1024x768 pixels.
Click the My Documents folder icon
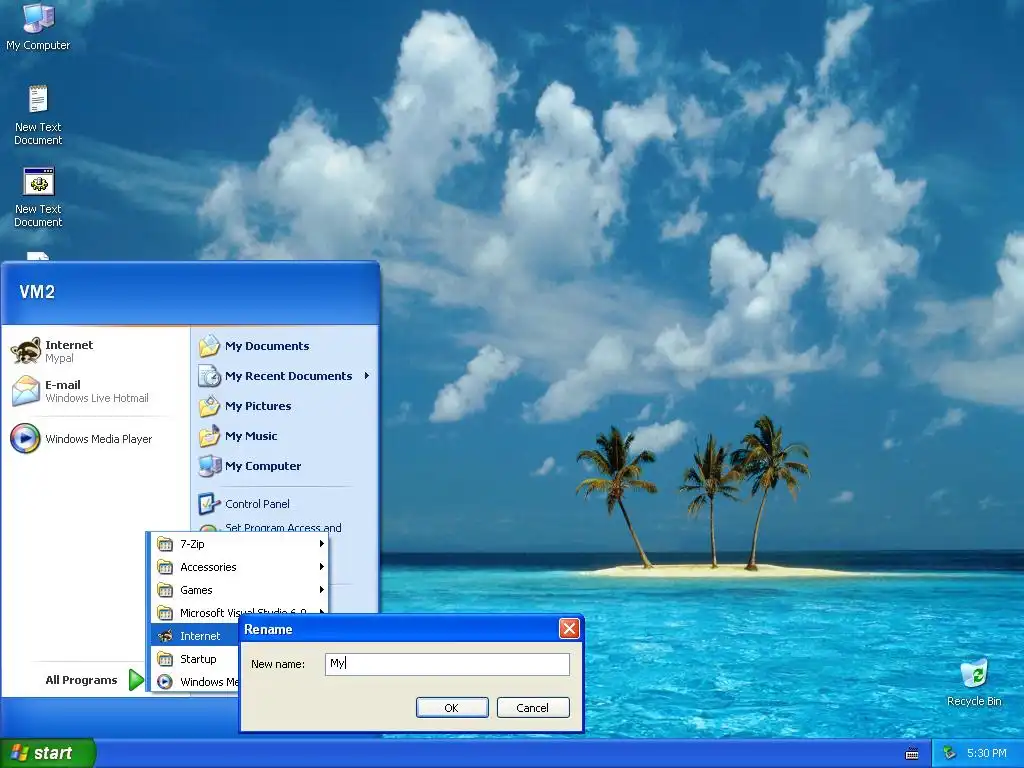pos(210,346)
